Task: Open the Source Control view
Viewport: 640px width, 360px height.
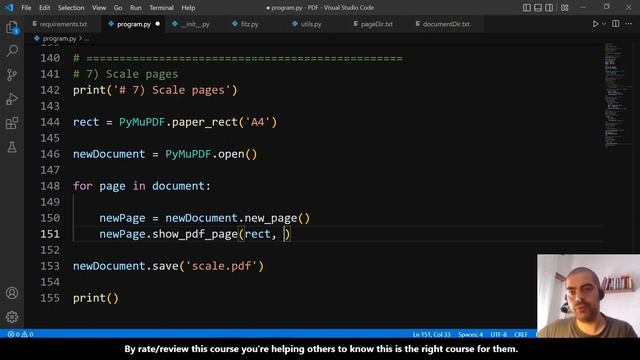Action: (x=12, y=75)
